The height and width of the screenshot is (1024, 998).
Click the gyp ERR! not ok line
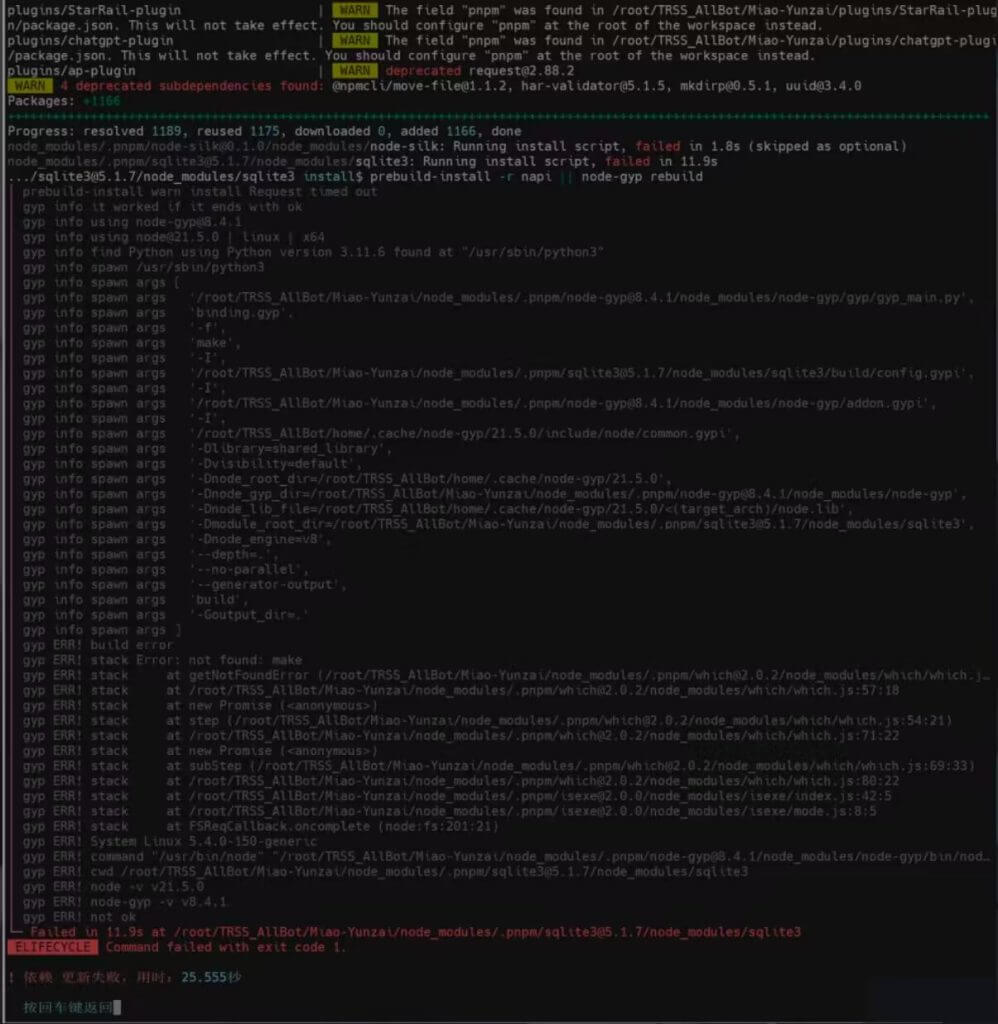coord(79,917)
